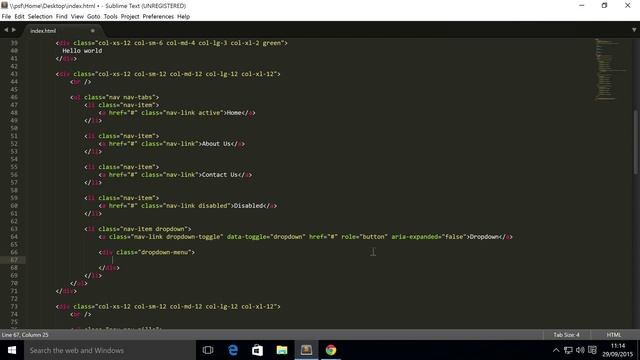Viewport: 640px width, 360px height.
Task: Open Google Chrome from the taskbar
Action: (331, 350)
